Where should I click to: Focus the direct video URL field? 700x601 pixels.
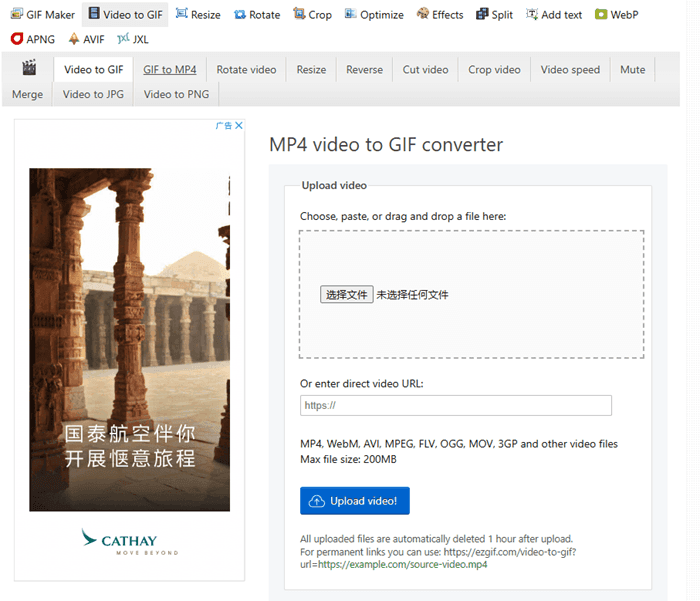(x=456, y=405)
